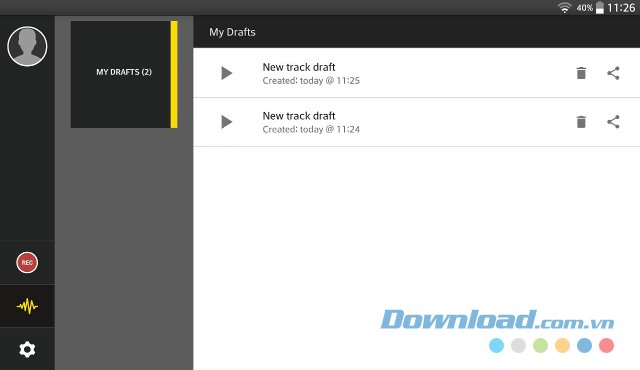This screenshot has width=640, height=370.
Task: Start recording with the REC button
Action: (27, 262)
